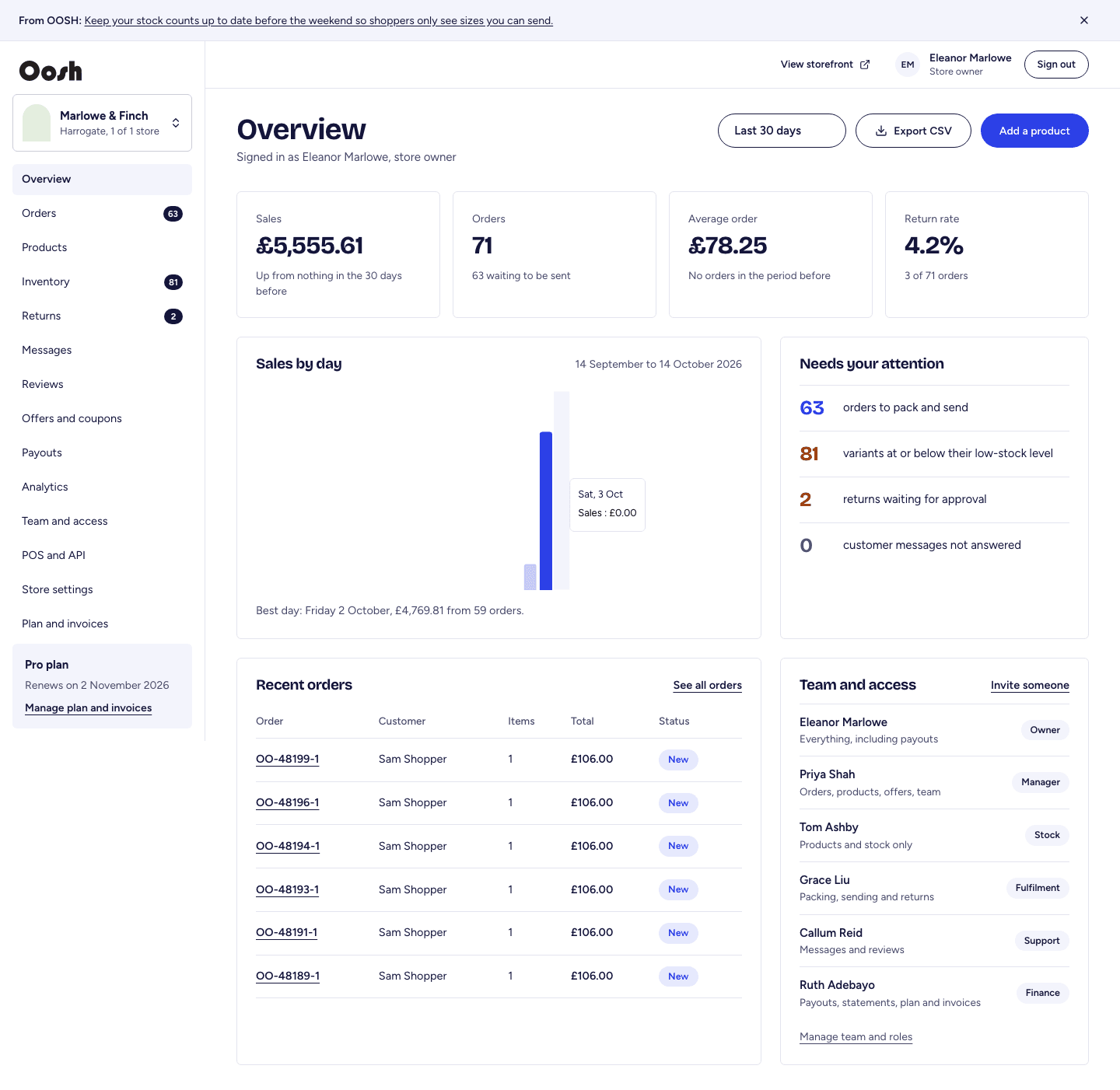Click the external link icon beside View storefront
Screen dimensions: 1120x1090
click(865, 65)
